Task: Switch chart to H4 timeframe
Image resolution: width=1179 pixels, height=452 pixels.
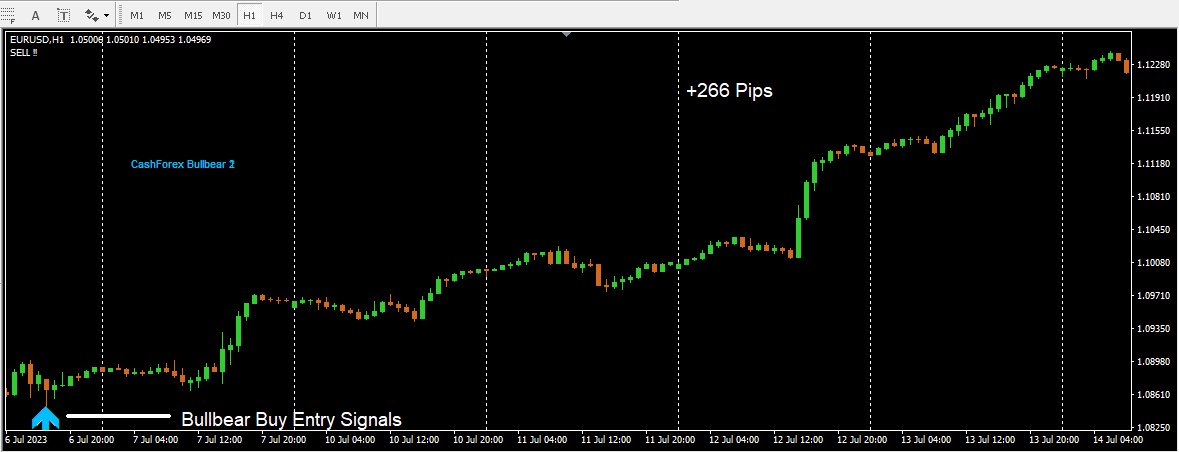Action: point(277,15)
